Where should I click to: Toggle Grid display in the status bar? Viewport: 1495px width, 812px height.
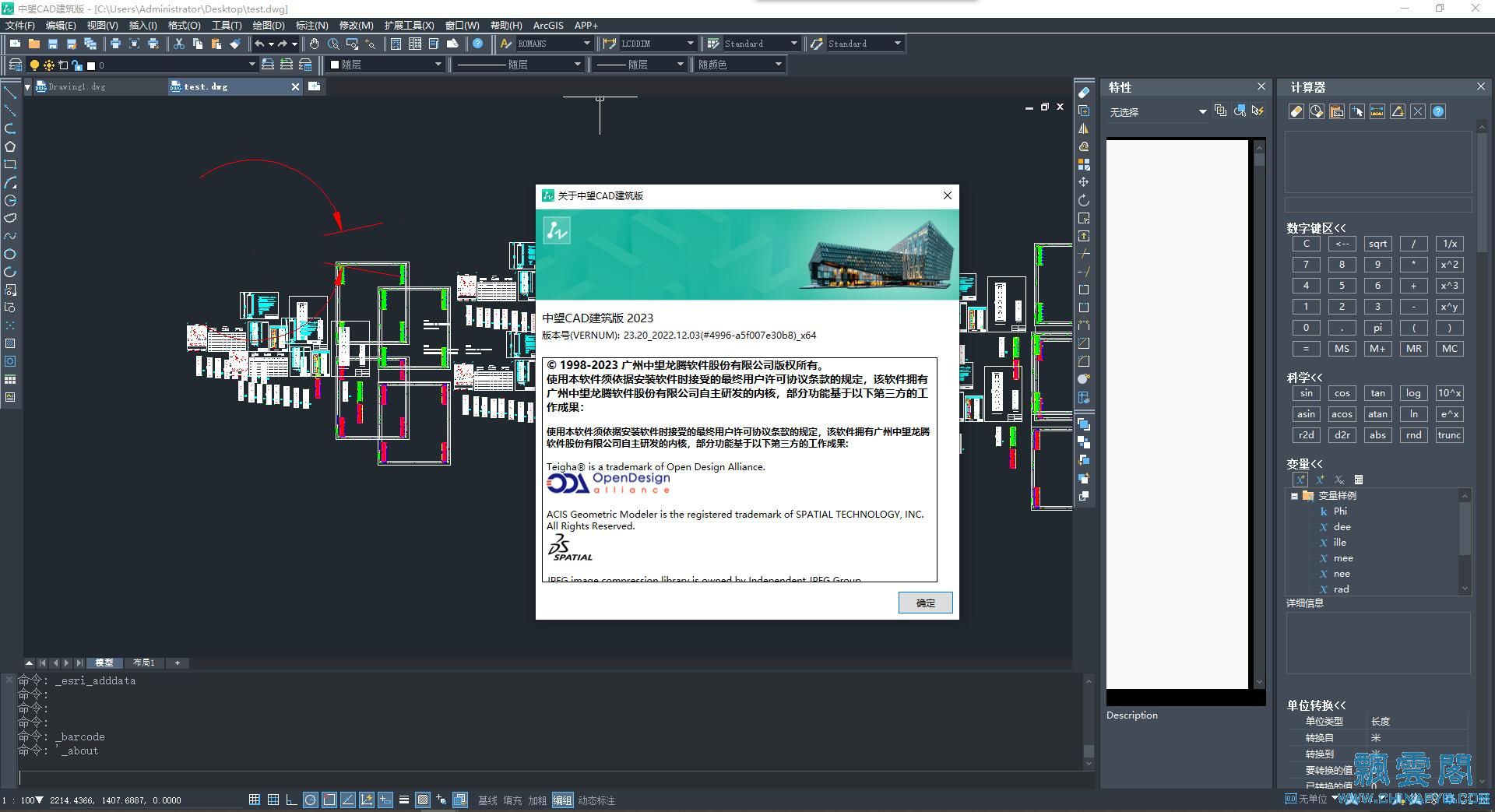pos(273,800)
